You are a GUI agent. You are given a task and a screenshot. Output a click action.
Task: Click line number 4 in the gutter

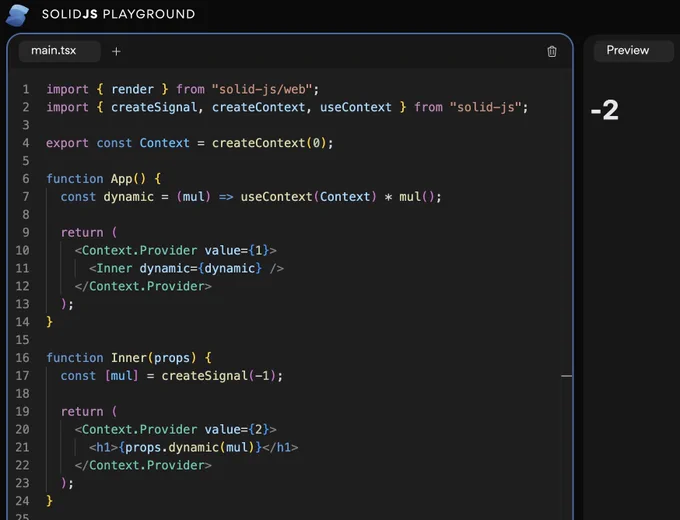click(26, 143)
